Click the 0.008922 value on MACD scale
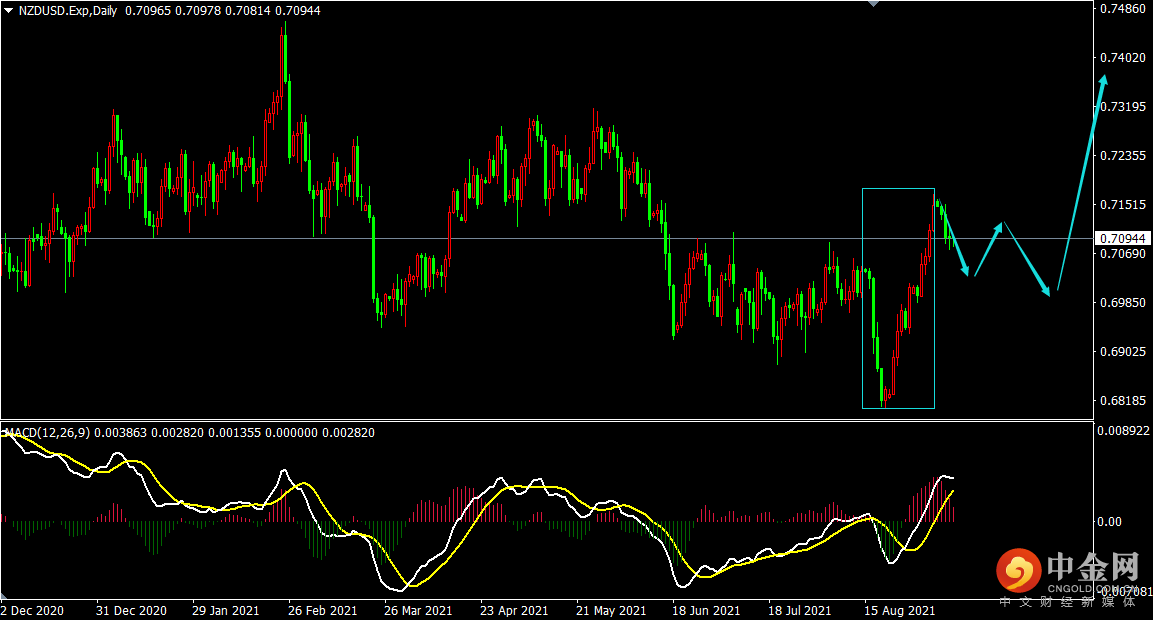 [x=1124, y=432]
